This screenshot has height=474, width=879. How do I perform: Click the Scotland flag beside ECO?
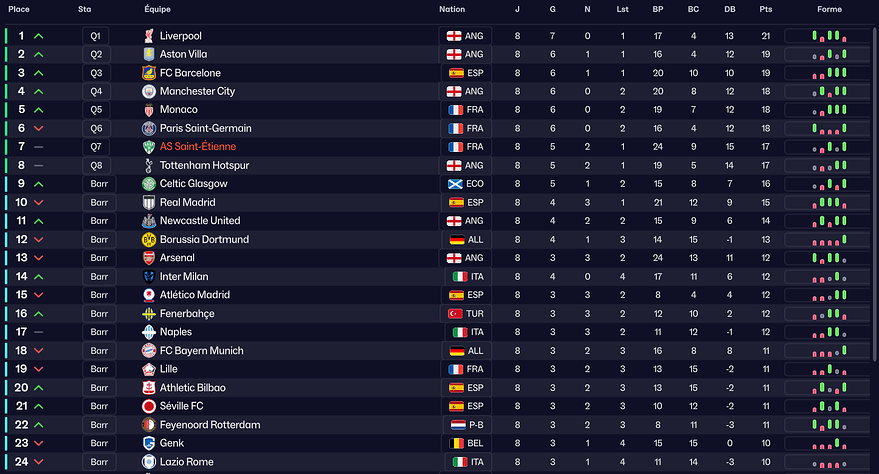[455, 184]
